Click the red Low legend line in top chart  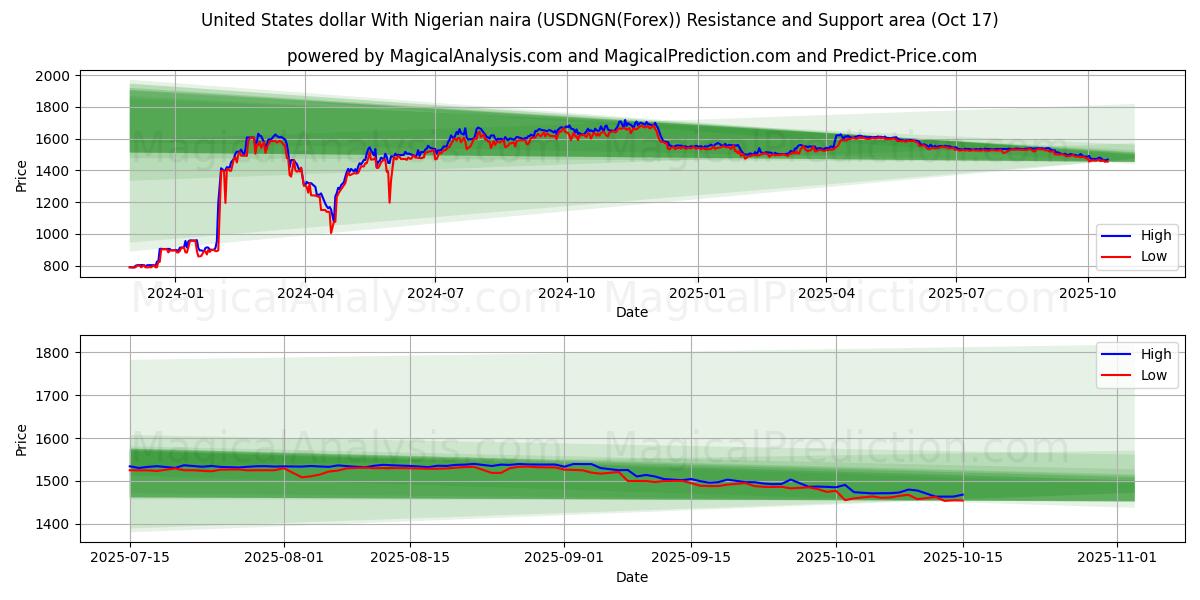1117,256
